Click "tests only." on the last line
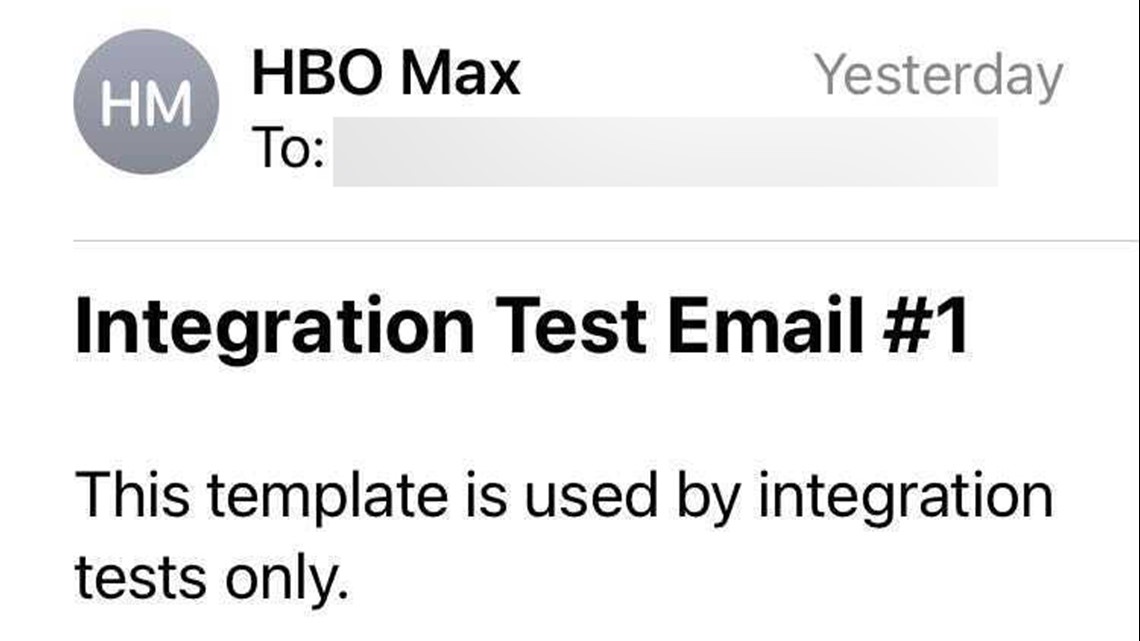 [x=212, y=578]
